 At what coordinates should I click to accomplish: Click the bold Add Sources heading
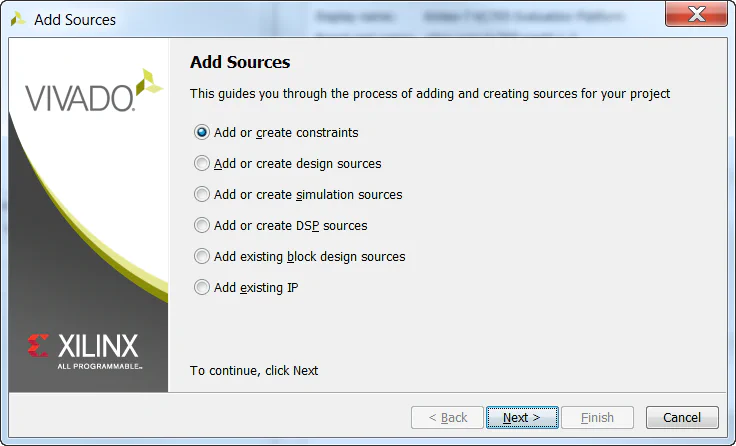click(240, 62)
